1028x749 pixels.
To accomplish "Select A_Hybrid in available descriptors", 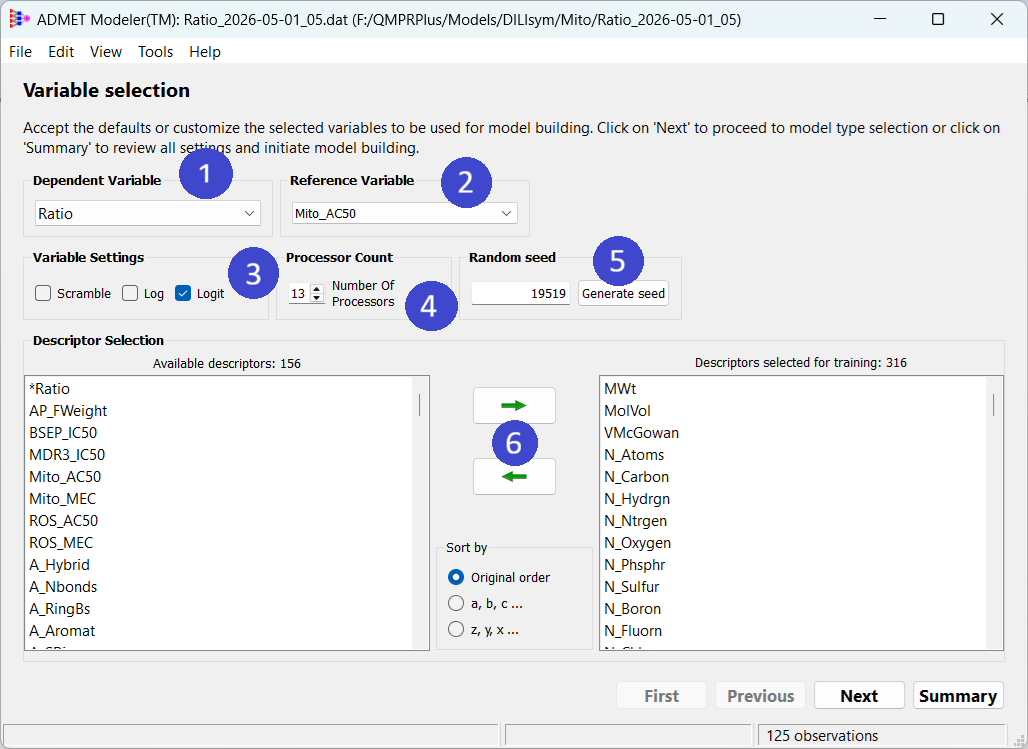I will point(59,565).
